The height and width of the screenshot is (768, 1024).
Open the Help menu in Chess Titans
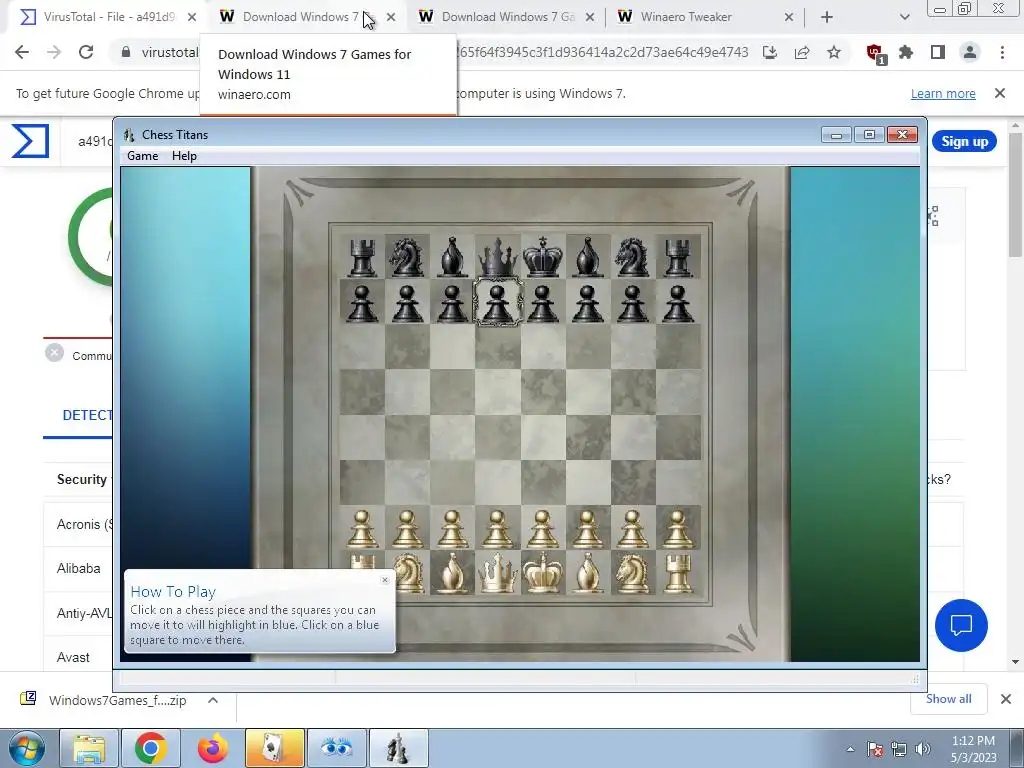184,156
